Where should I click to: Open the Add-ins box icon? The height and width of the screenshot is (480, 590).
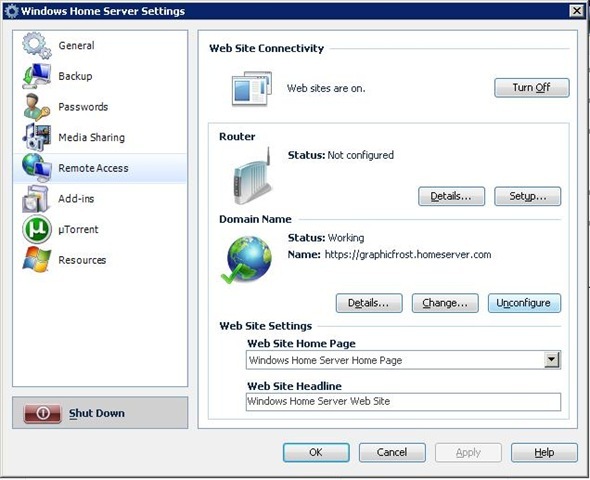click(36, 199)
